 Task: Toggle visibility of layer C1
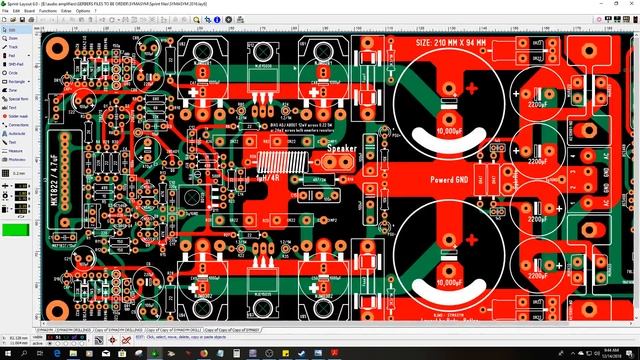pyautogui.click(x=51, y=338)
